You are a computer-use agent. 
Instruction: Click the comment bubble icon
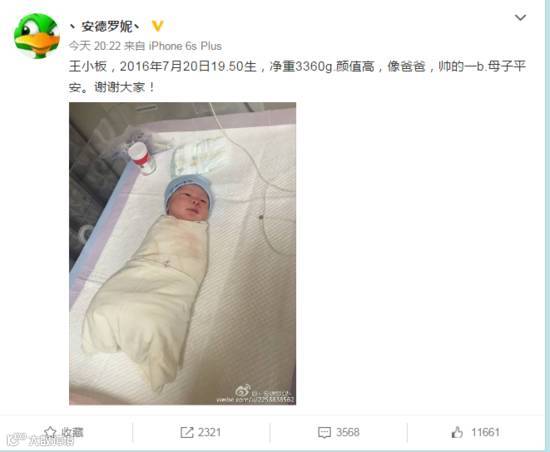[324, 432]
